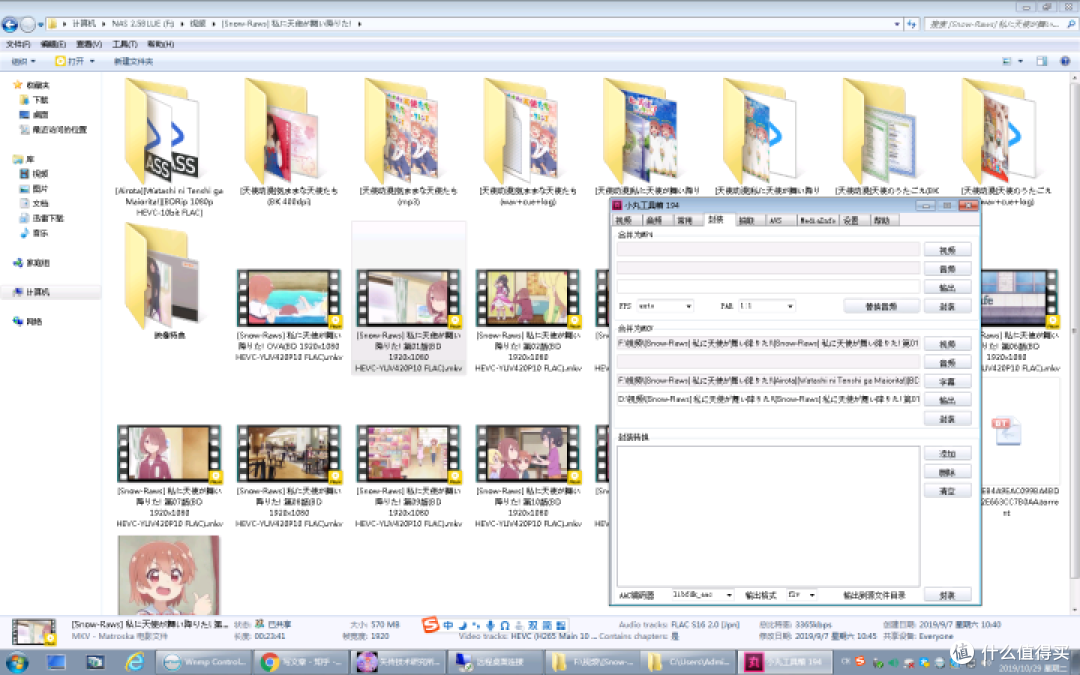Screen dimensions: 1080x675
Task: Toggle the Explorer preview pane icon
Action: pos(1041,61)
